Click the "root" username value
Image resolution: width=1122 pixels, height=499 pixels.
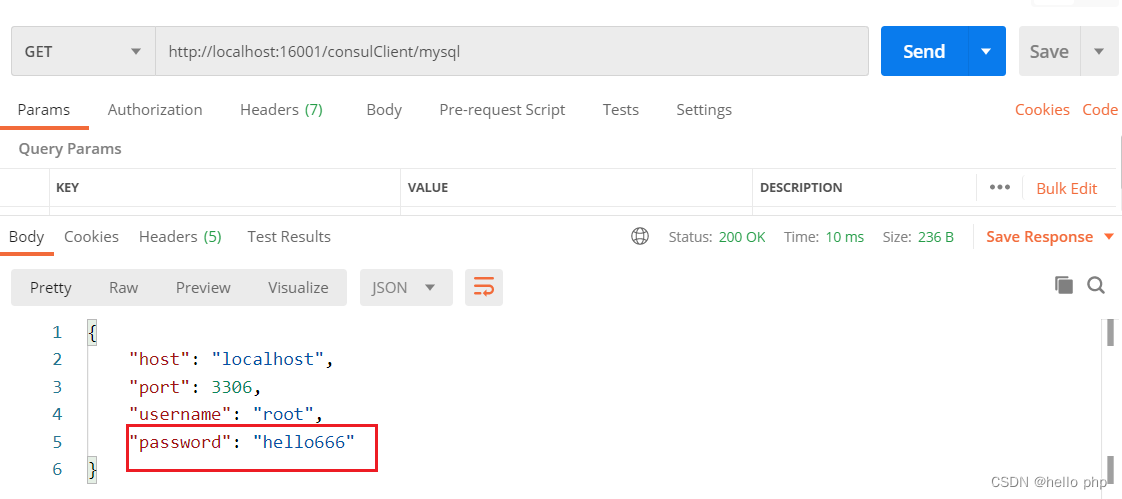click(x=284, y=415)
